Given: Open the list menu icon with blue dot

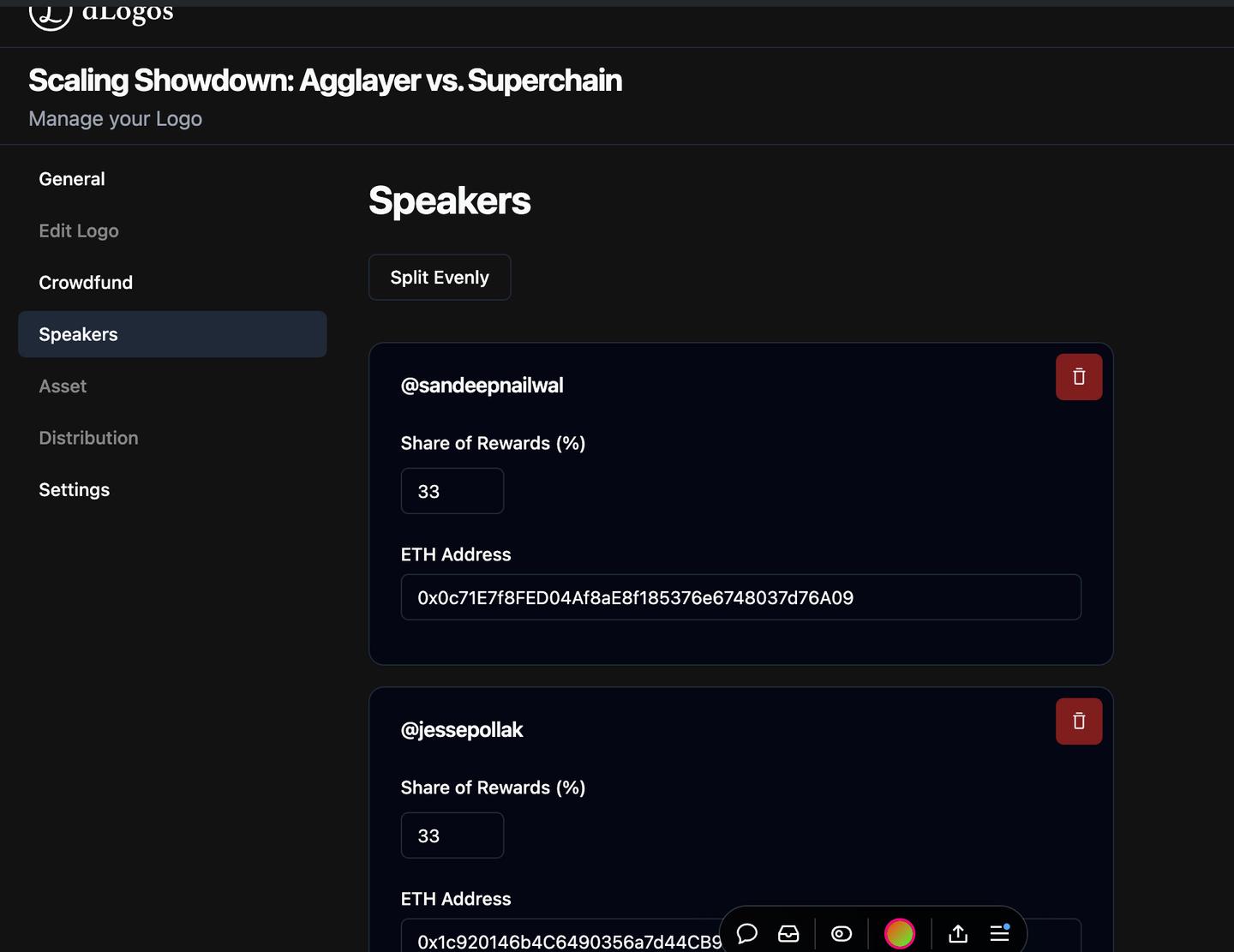Looking at the screenshot, I should click(x=1000, y=933).
